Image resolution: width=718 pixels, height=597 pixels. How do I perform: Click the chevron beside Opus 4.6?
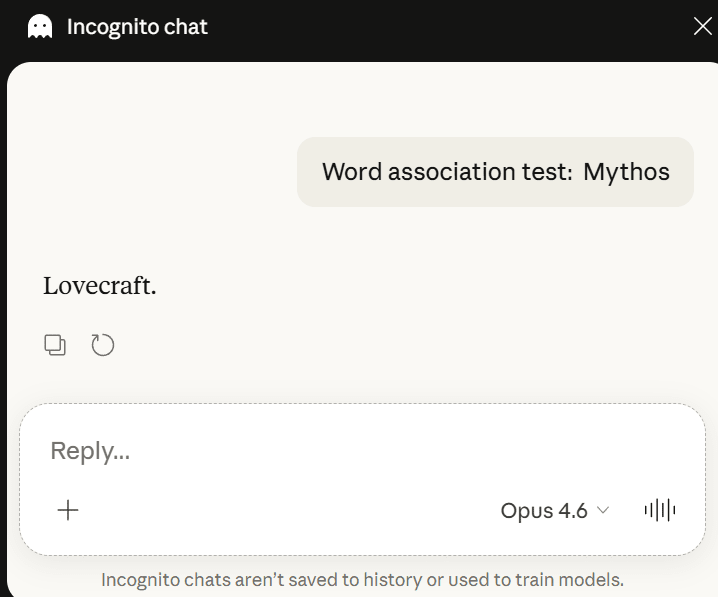[603, 511]
